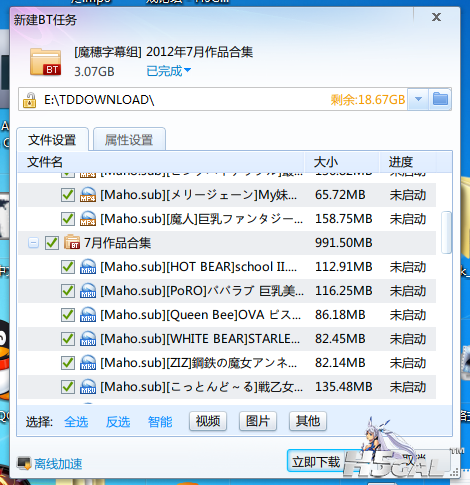Select the 82.14MB size cell
Screen dimensions: 470x485
(x=340, y=363)
